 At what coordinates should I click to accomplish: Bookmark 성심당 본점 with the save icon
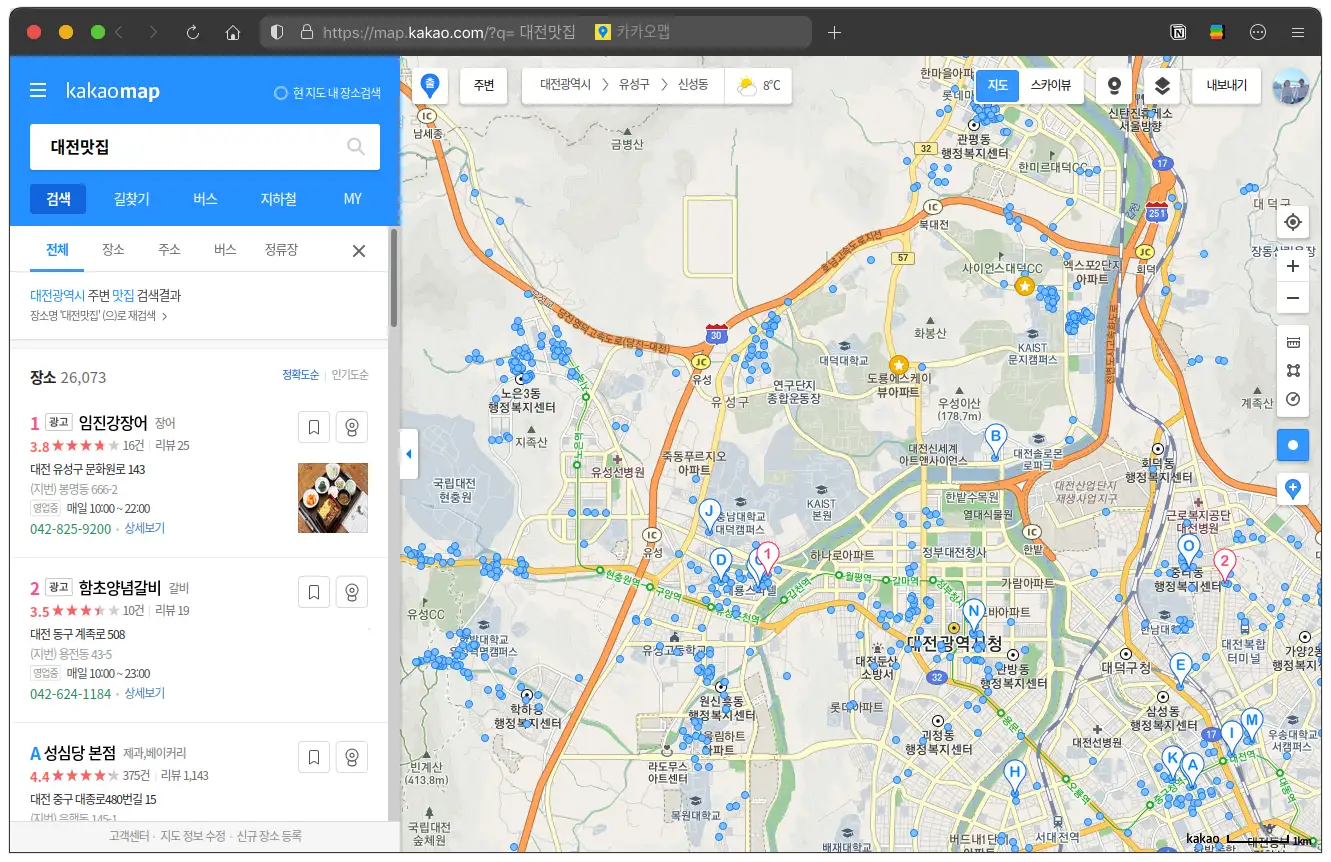(314, 757)
